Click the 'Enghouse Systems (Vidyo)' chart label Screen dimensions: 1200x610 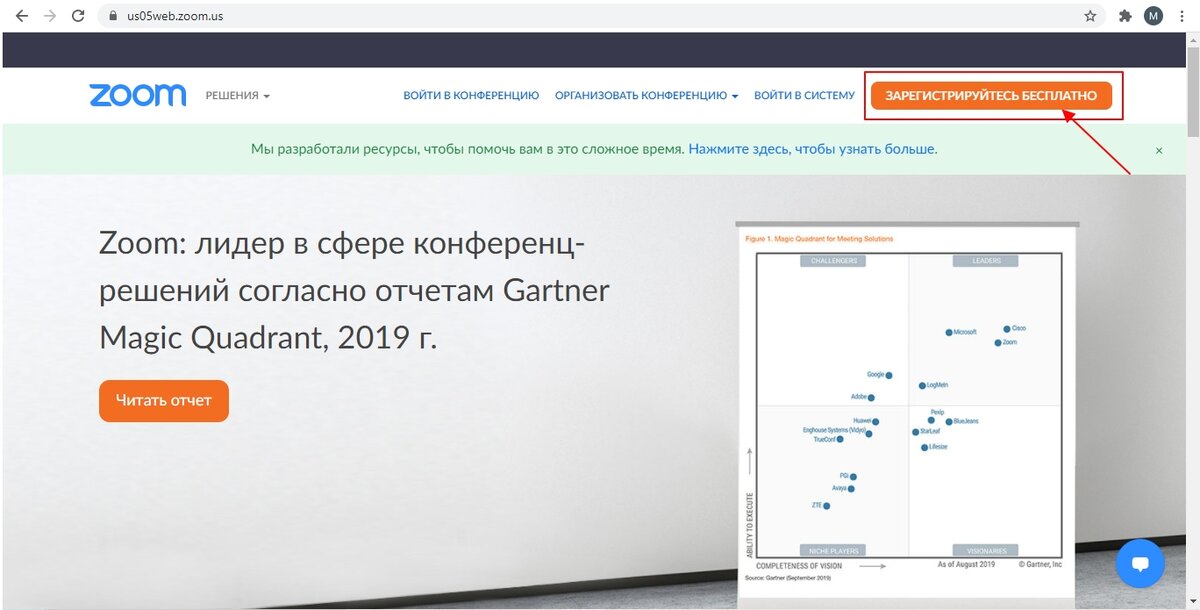coord(834,430)
